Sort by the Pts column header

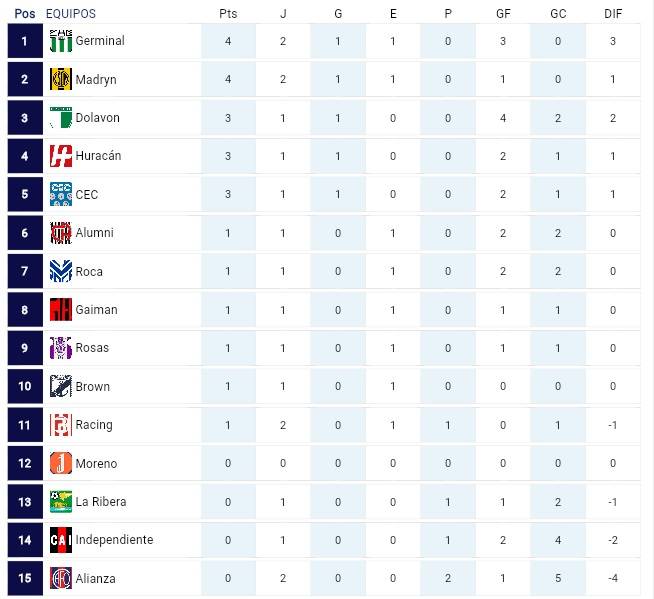(x=228, y=14)
